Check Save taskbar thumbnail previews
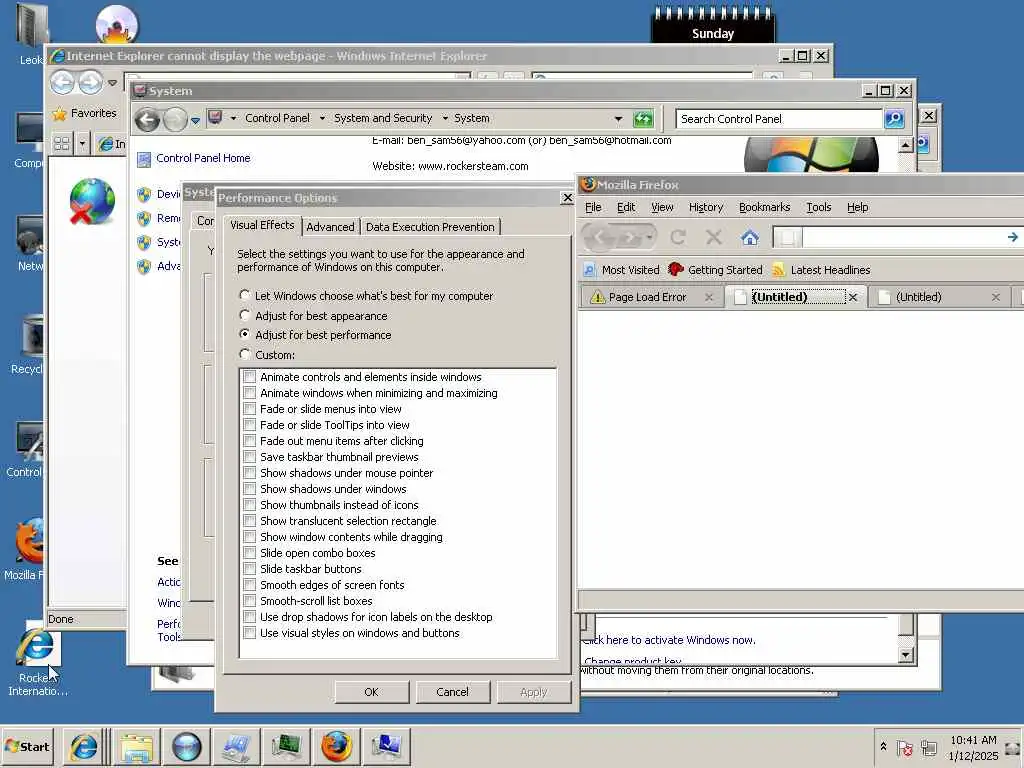This screenshot has width=1024, height=768. click(x=249, y=456)
